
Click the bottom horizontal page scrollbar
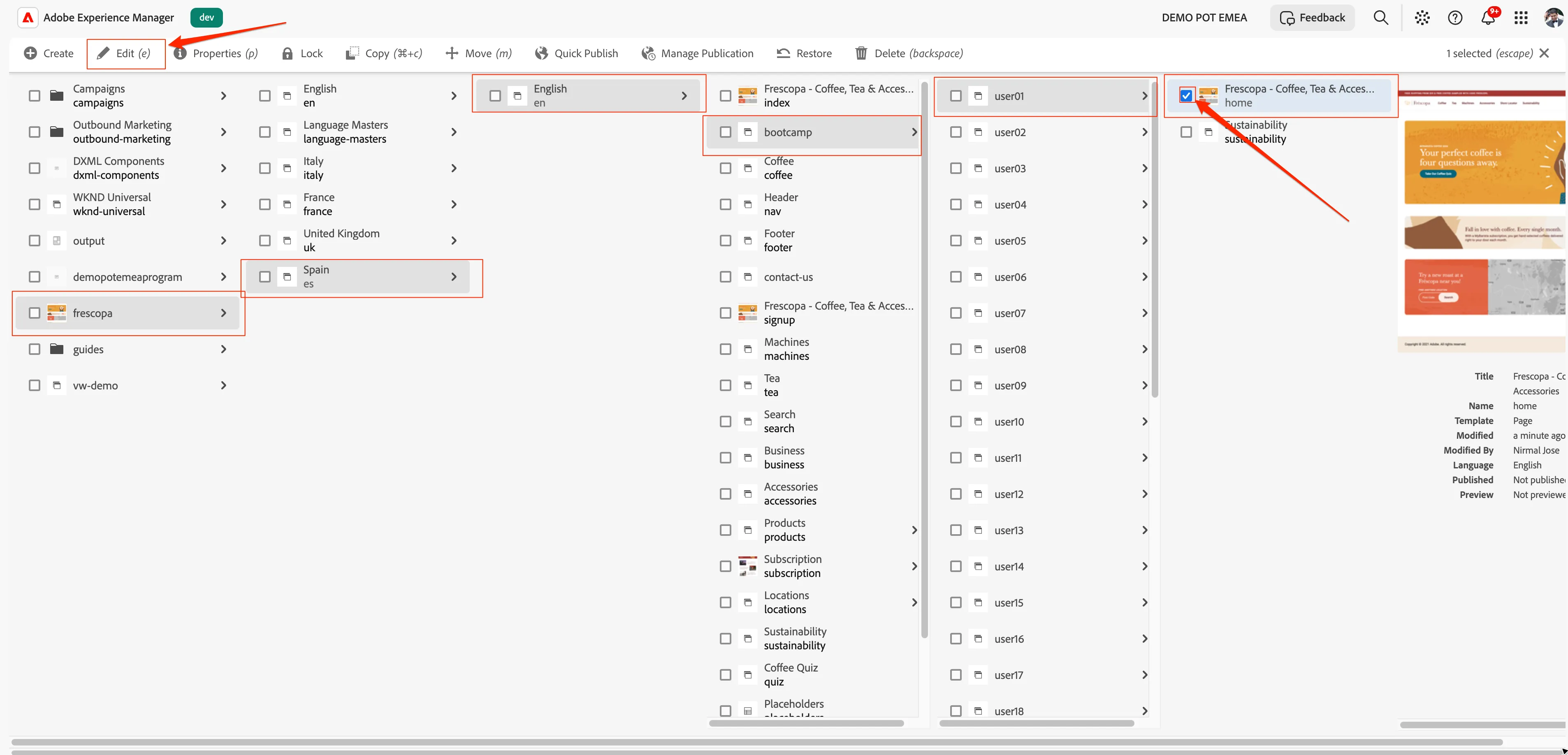click(x=756, y=742)
